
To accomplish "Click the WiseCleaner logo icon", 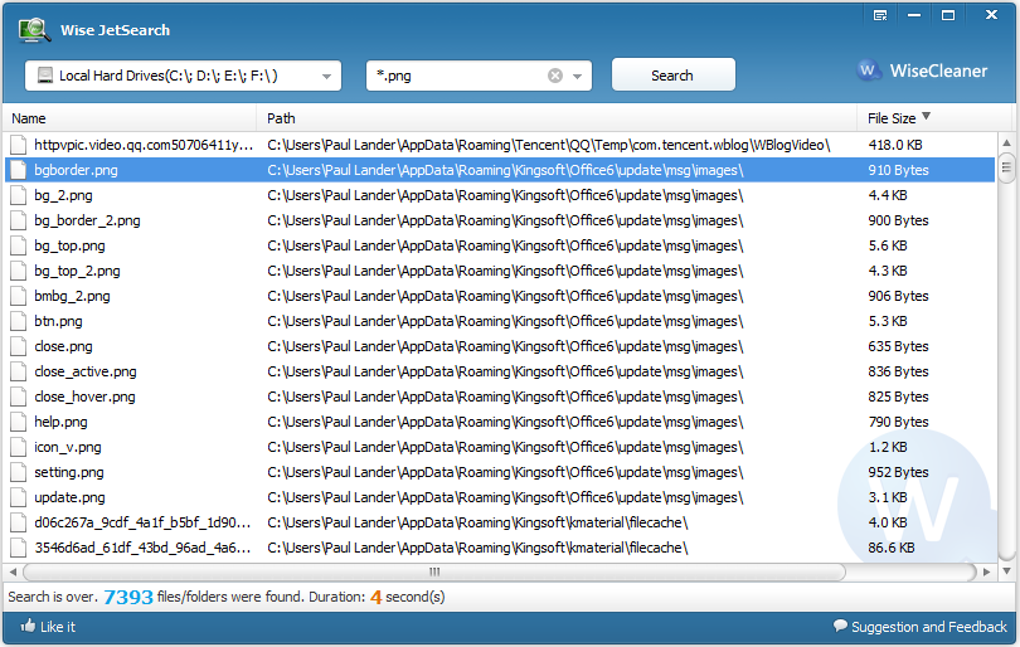I will click(x=868, y=70).
